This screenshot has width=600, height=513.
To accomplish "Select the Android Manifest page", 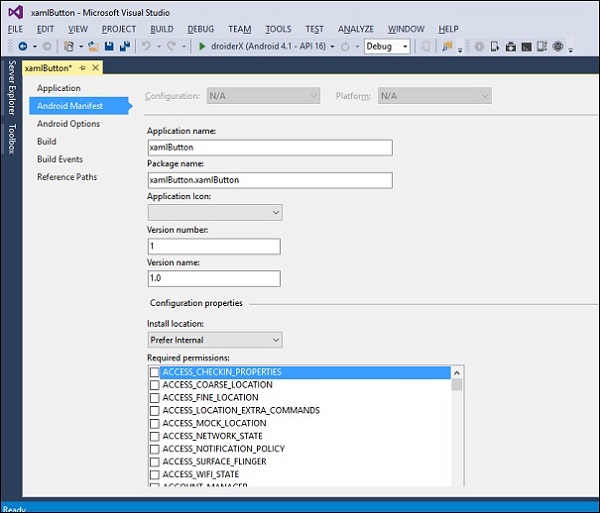I will pyautogui.click(x=80, y=106).
